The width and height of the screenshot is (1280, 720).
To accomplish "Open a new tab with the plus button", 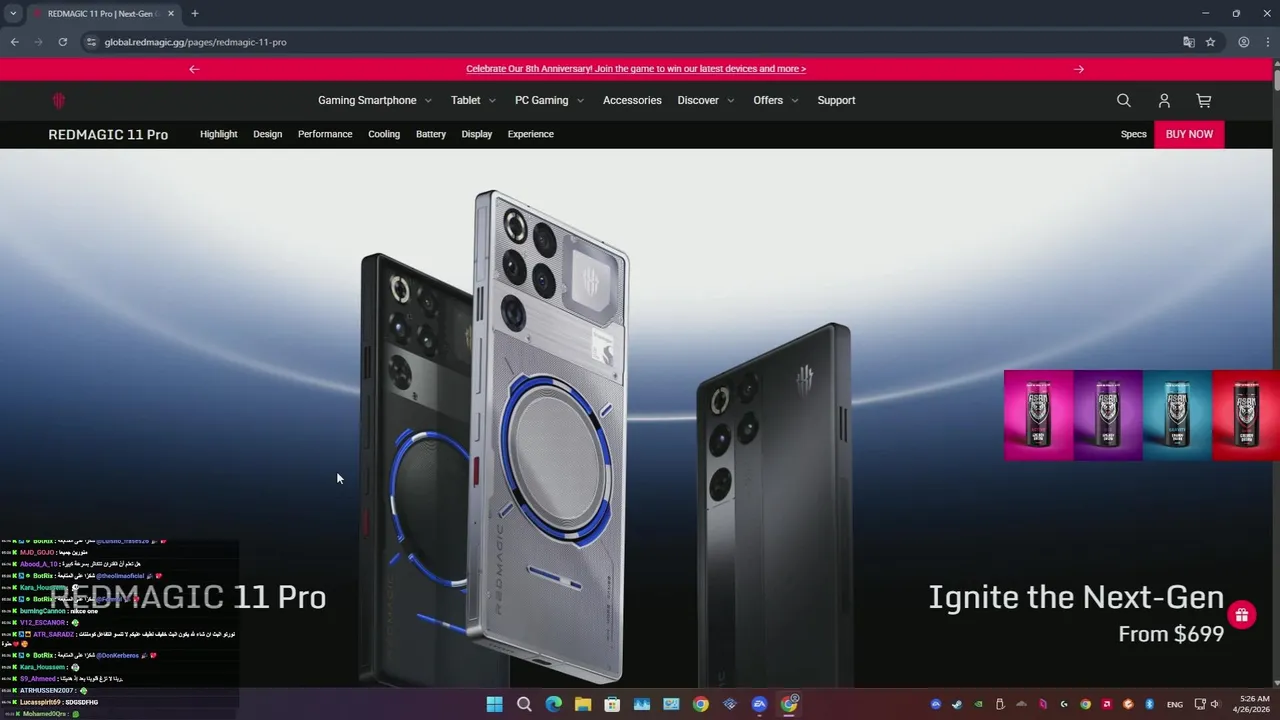I will point(195,13).
